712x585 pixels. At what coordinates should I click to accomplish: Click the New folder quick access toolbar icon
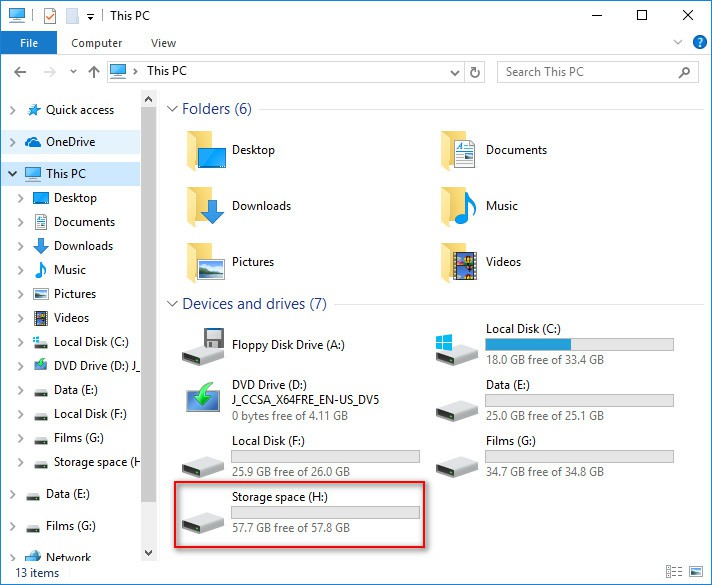(72, 16)
